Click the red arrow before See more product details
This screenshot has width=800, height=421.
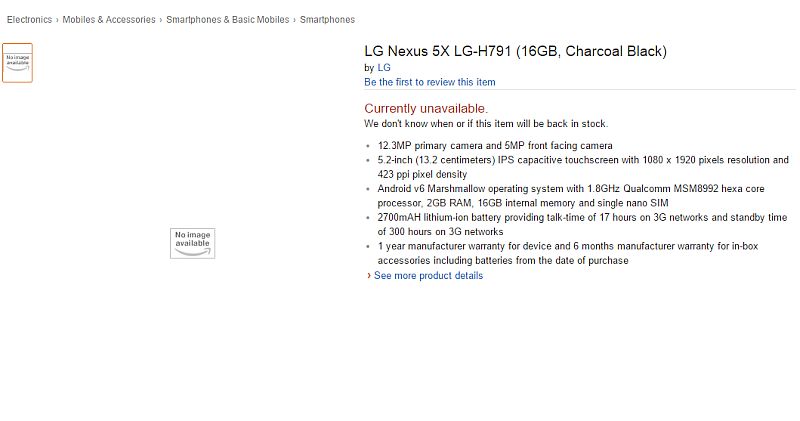(x=369, y=276)
